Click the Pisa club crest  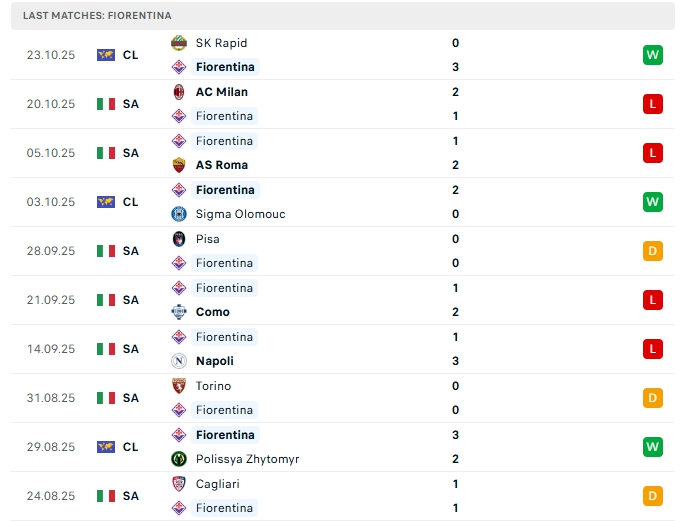[x=179, y=239]
